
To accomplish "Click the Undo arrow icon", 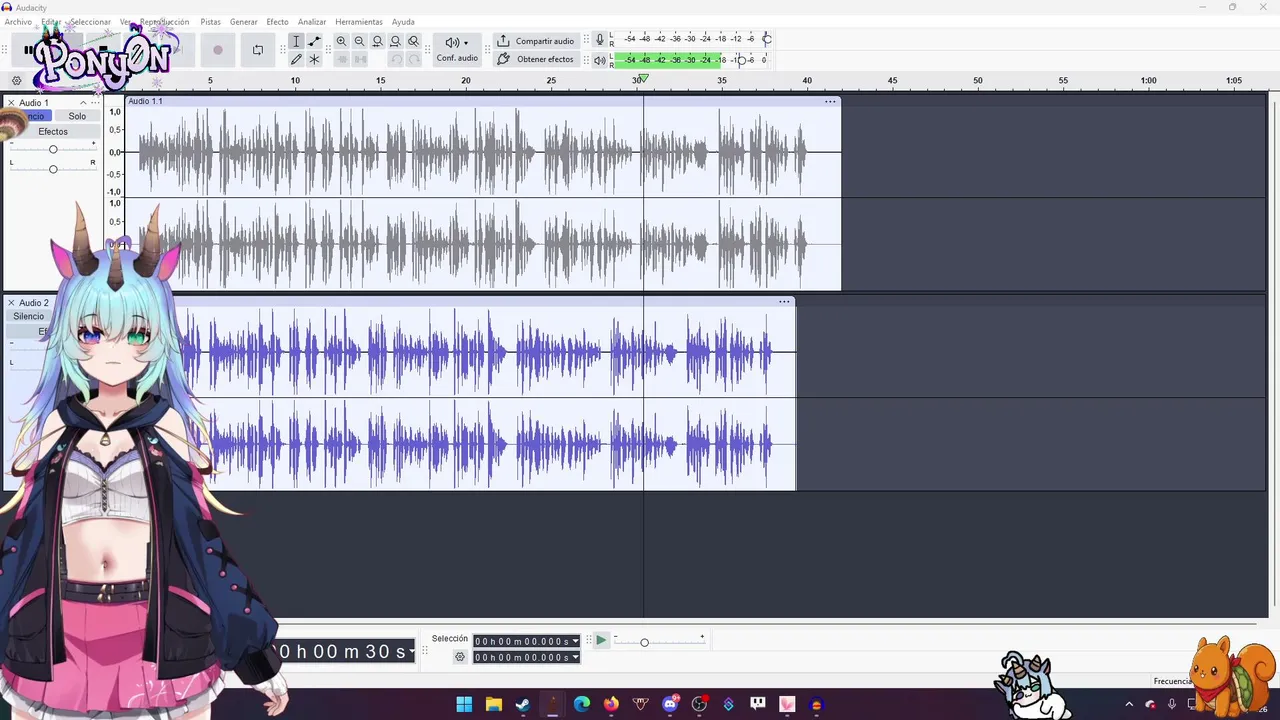I will [396, 59].
